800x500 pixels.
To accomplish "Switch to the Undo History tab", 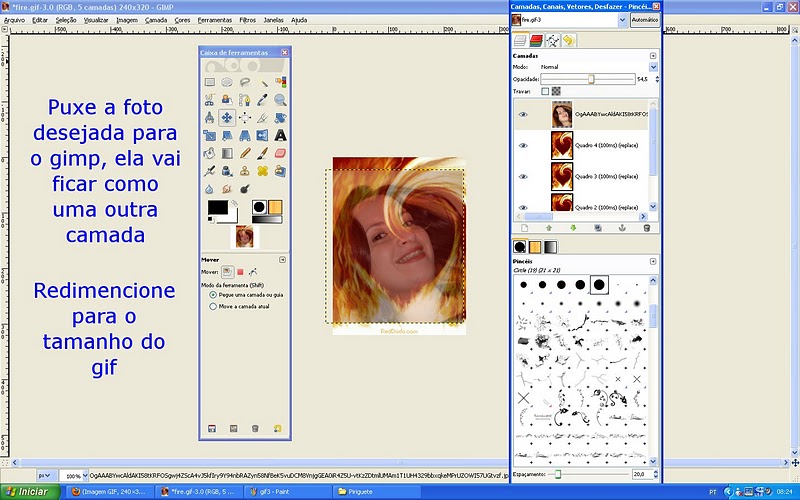I will (569, 40).
